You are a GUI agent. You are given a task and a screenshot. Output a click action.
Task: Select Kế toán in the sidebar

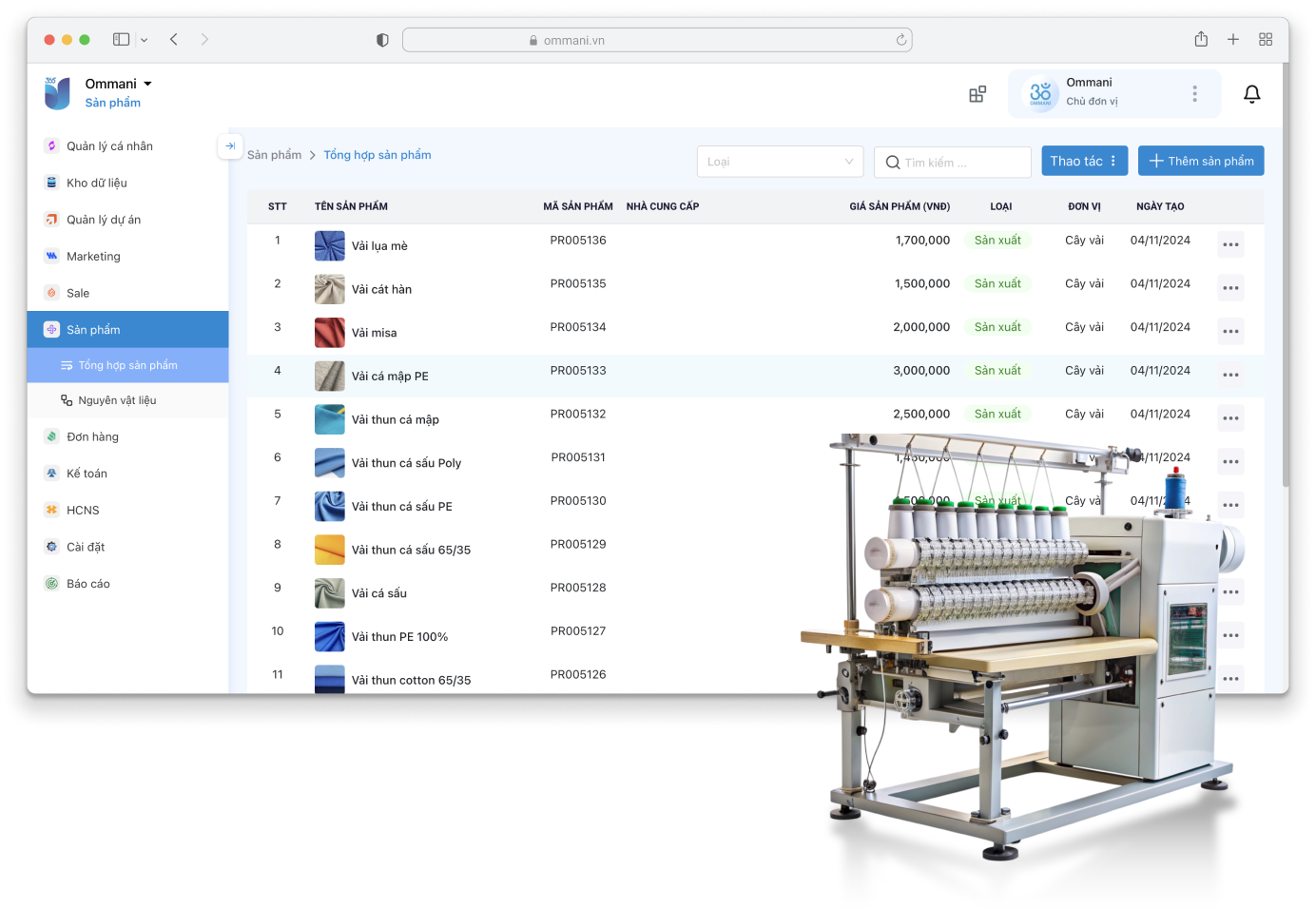pos(87,474)
